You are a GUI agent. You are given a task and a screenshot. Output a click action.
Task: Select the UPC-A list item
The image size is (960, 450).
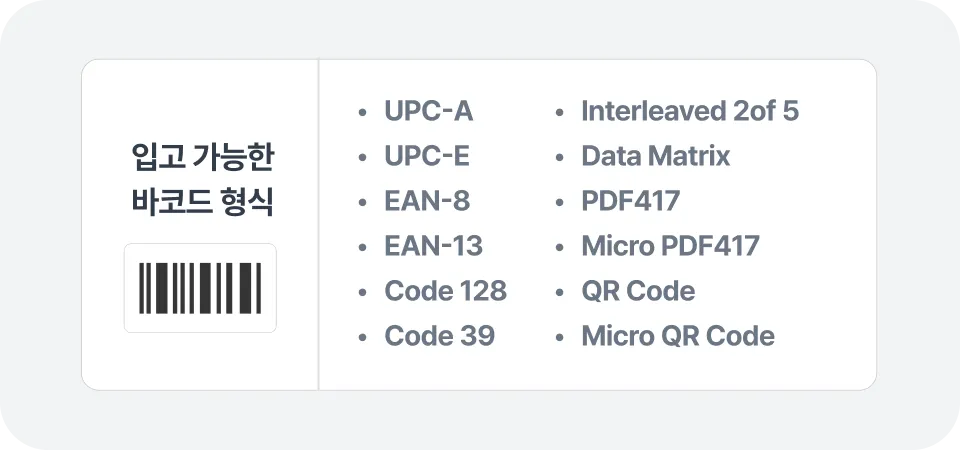click(x=428, y=112)
